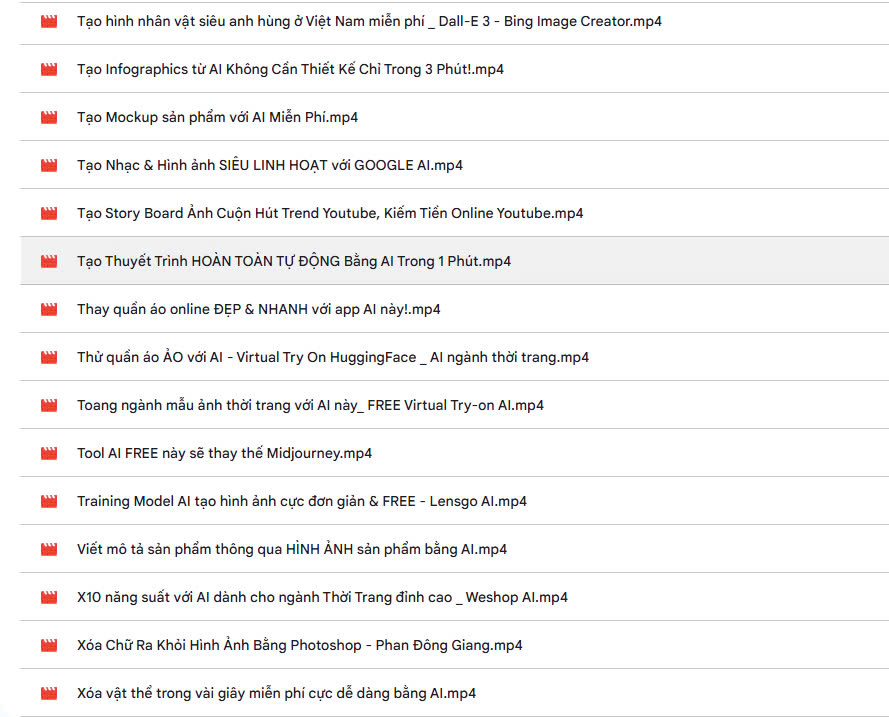The image size is (889, 717).
Task: Click video icon beside Dall-E 3 Bing Image Creator file
Action: [49, 22]
